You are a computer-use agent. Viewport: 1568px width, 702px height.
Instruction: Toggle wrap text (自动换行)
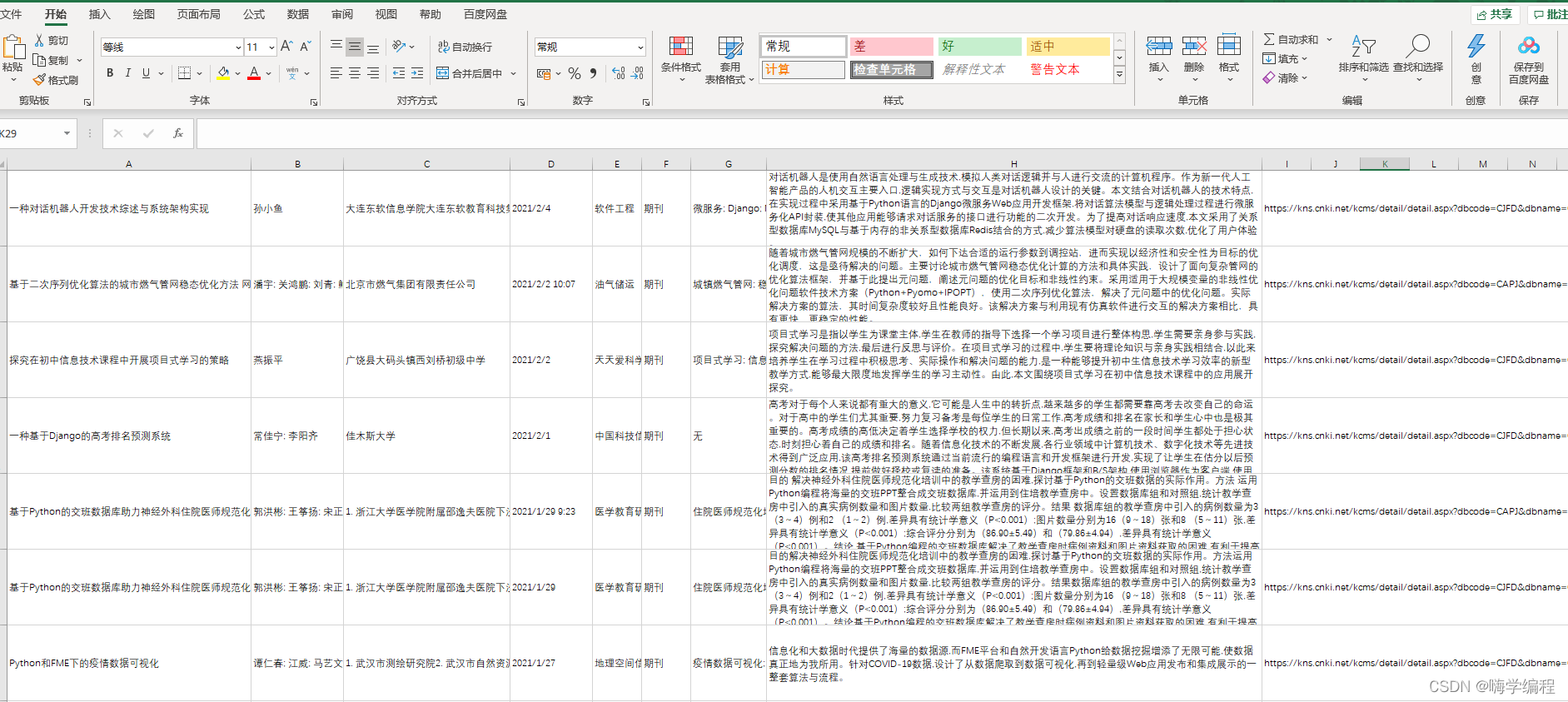(x=465, y=47)
